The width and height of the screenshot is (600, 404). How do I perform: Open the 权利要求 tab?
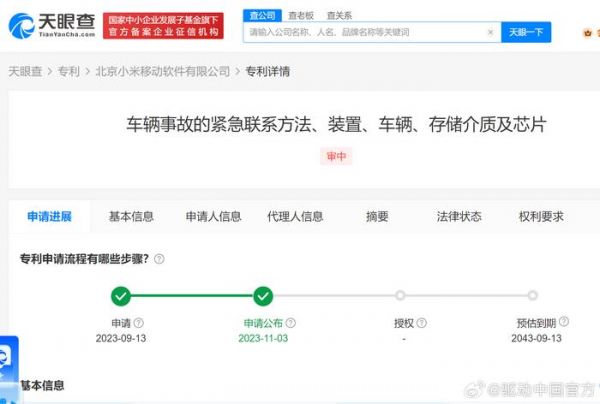541,216
